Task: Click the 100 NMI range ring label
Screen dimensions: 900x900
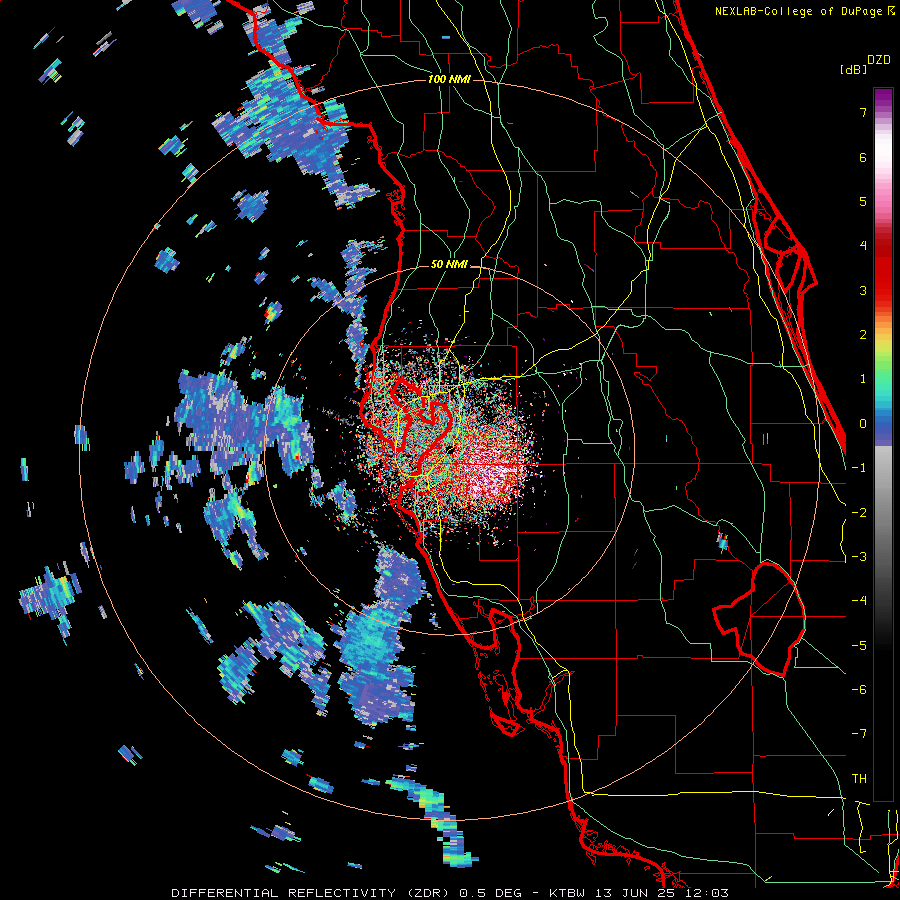Action: coord(449,79)
